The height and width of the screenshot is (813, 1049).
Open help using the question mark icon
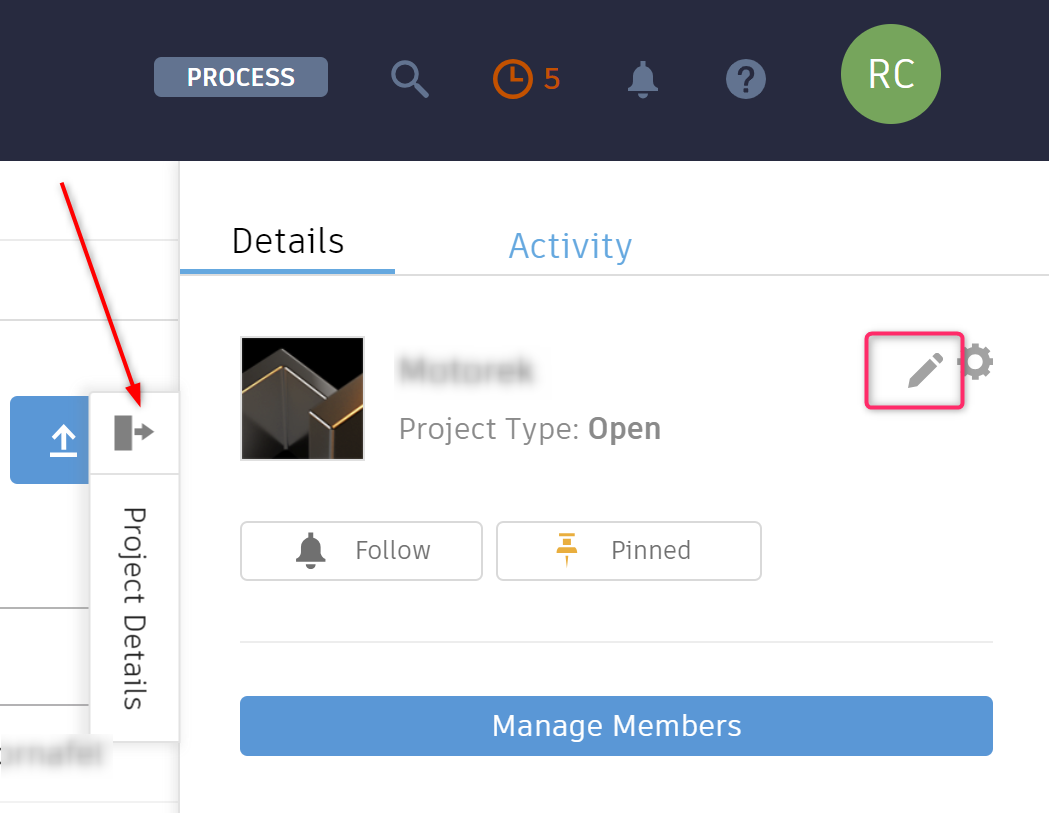coord(745,79)
